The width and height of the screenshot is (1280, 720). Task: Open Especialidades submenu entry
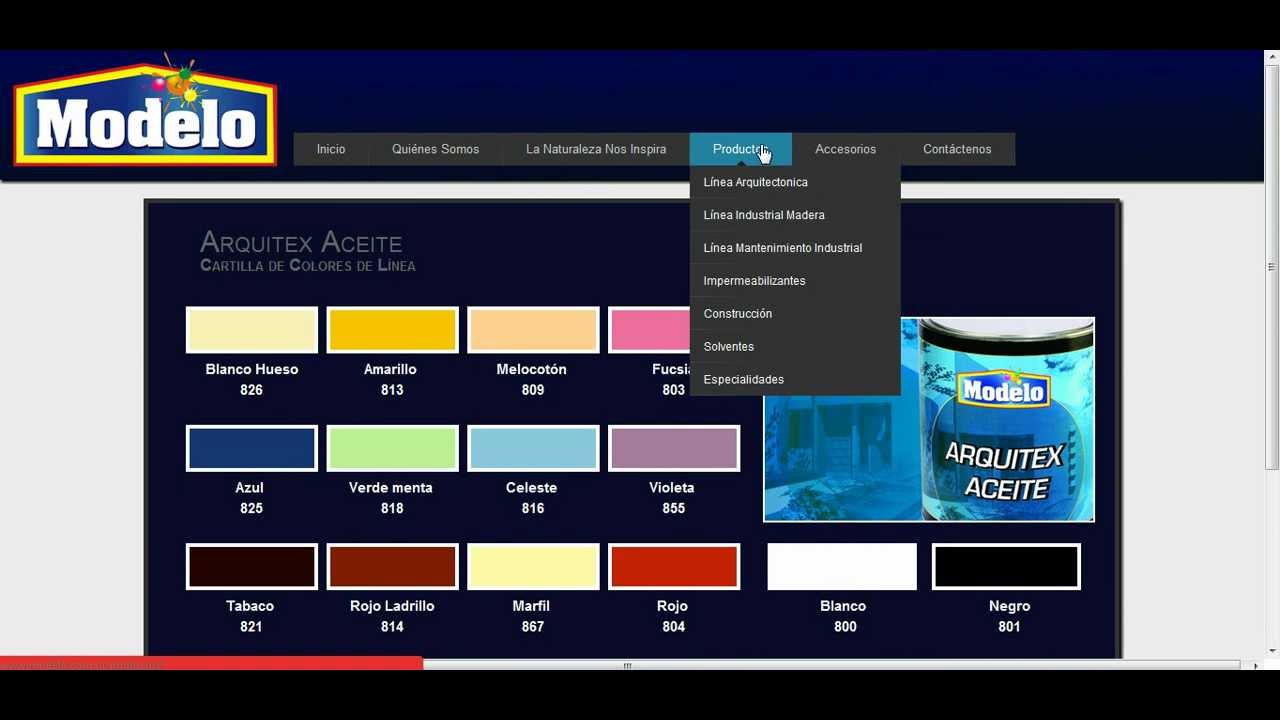point(795,380)
